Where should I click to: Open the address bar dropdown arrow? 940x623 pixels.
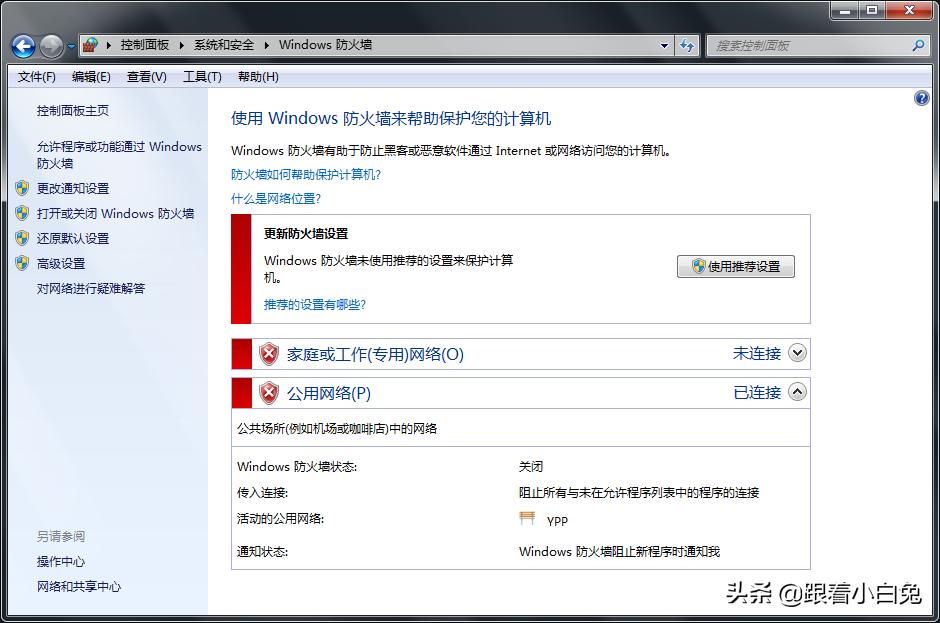tap(664, 45)
